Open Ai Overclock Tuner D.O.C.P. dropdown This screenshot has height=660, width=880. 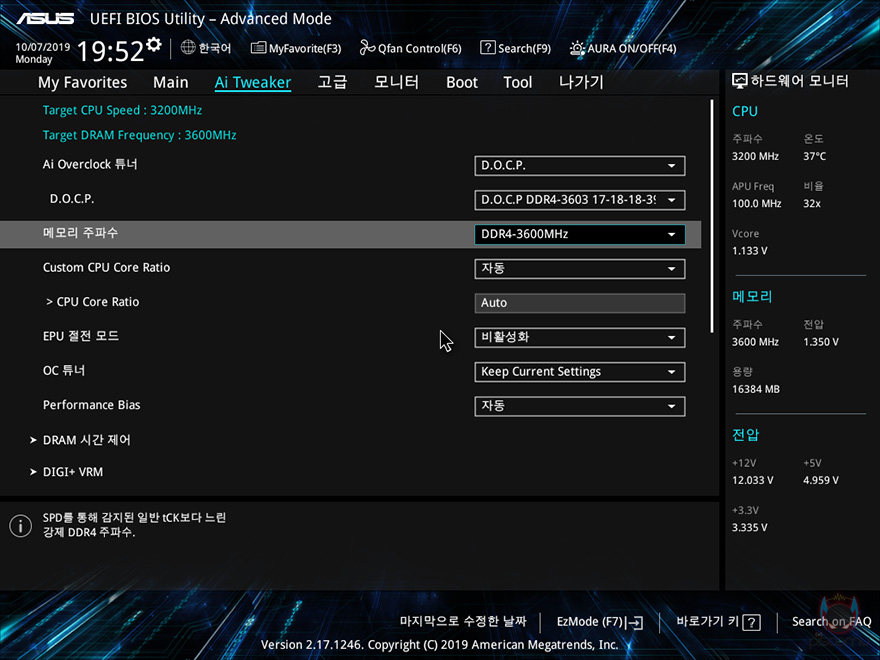tap(580, 166)
